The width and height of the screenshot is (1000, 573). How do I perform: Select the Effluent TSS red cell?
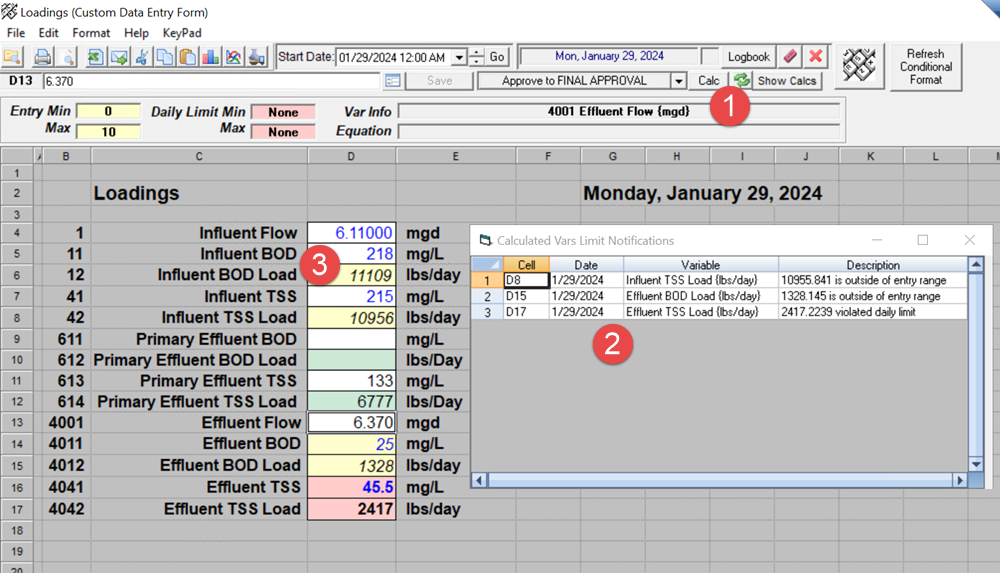(x=352, y=487)
